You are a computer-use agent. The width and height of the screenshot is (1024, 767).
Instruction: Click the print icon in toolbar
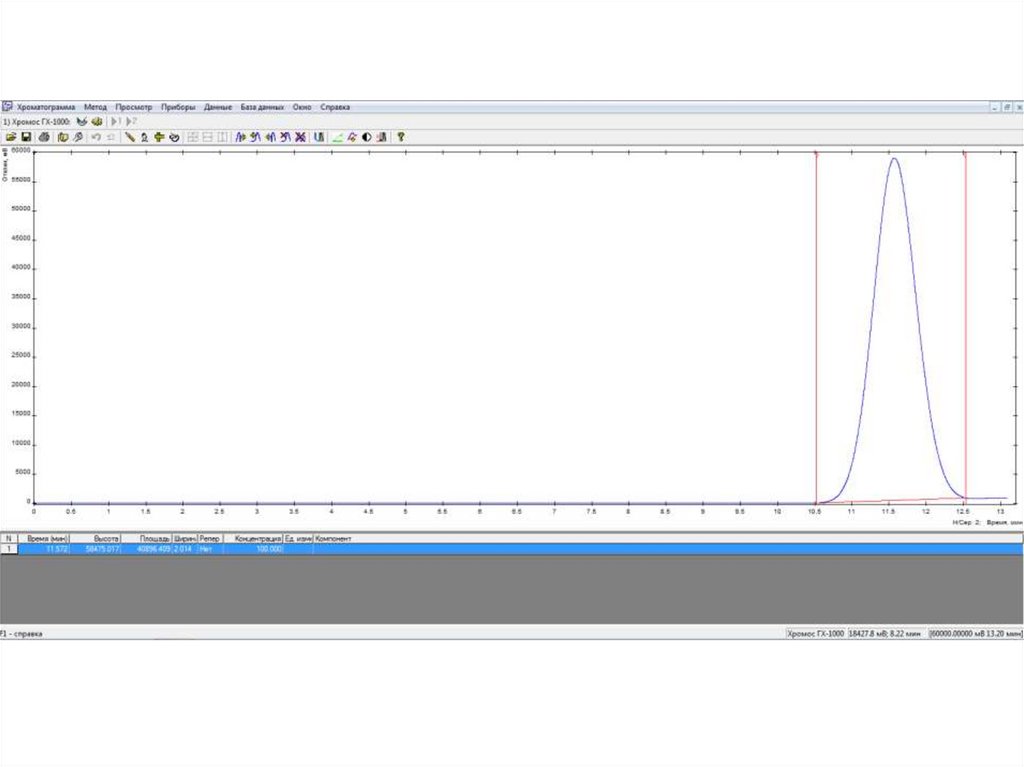[x=45, y=137]
